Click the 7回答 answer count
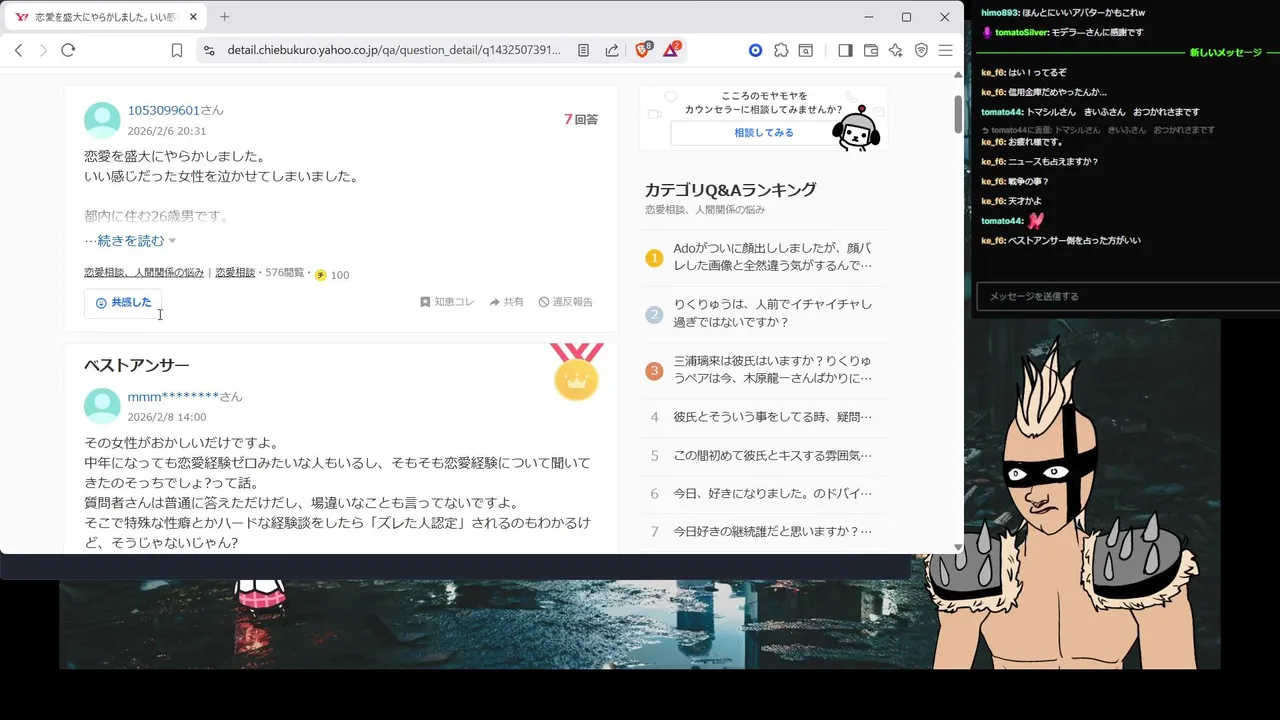This screenshot has width=1280, height=720. (580, 119)
